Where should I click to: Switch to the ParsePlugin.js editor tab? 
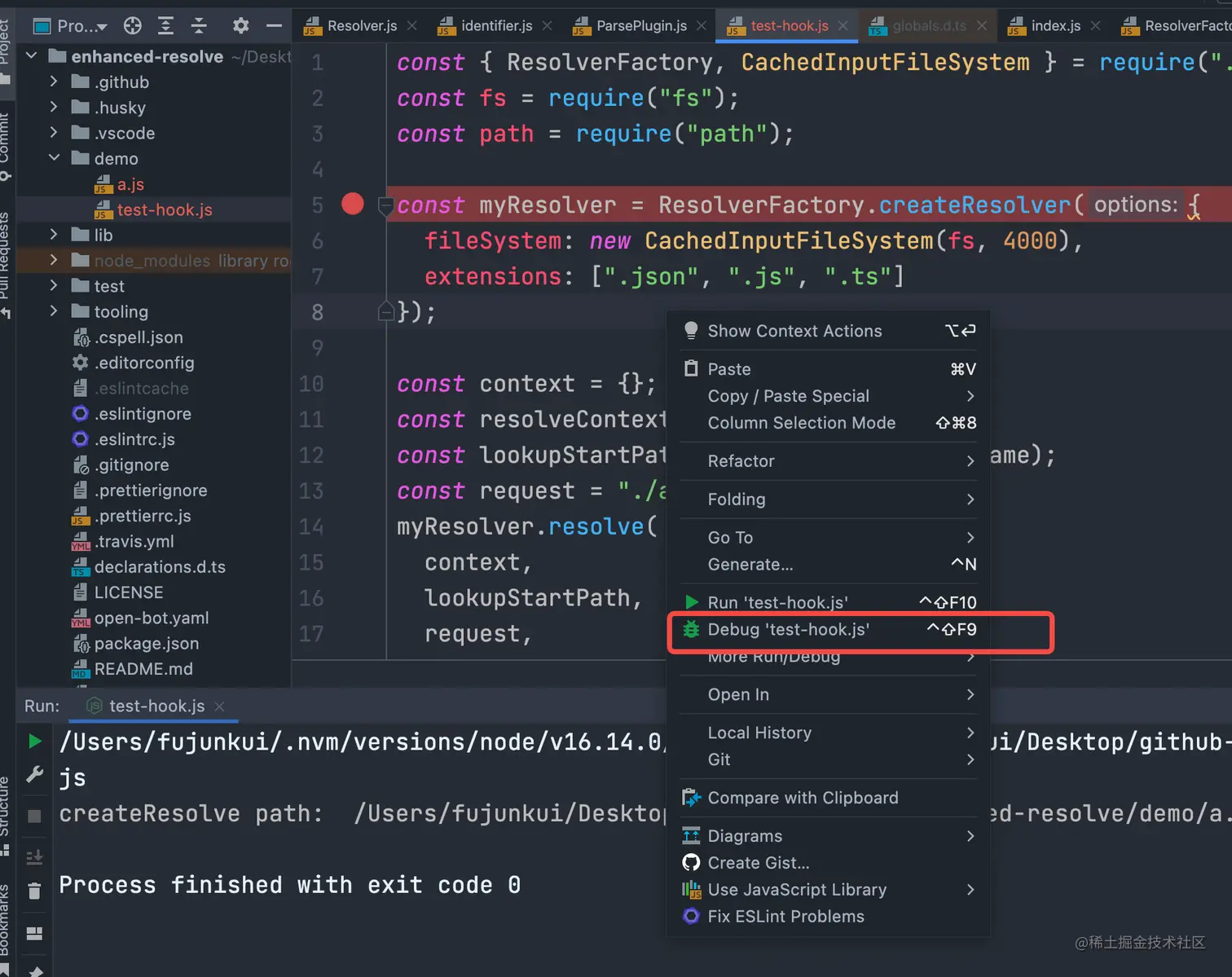pyautogui.click(x=640, y=26)
